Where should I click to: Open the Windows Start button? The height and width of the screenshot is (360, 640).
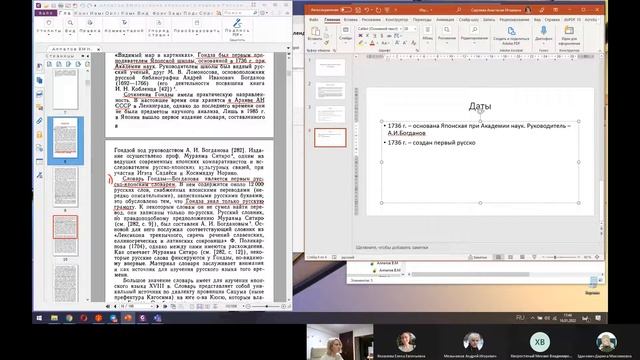point(39,318)
